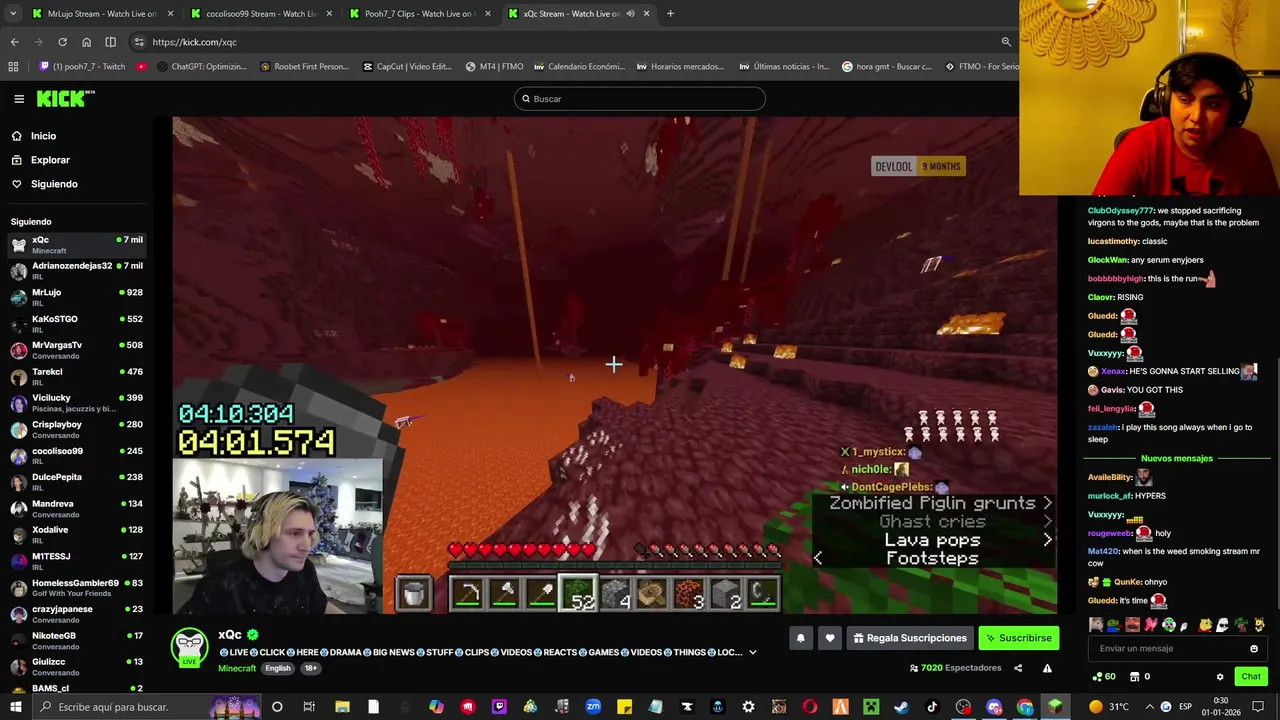
Task: Open chat settings gear icon
Action: click(x=1220, y=677)
